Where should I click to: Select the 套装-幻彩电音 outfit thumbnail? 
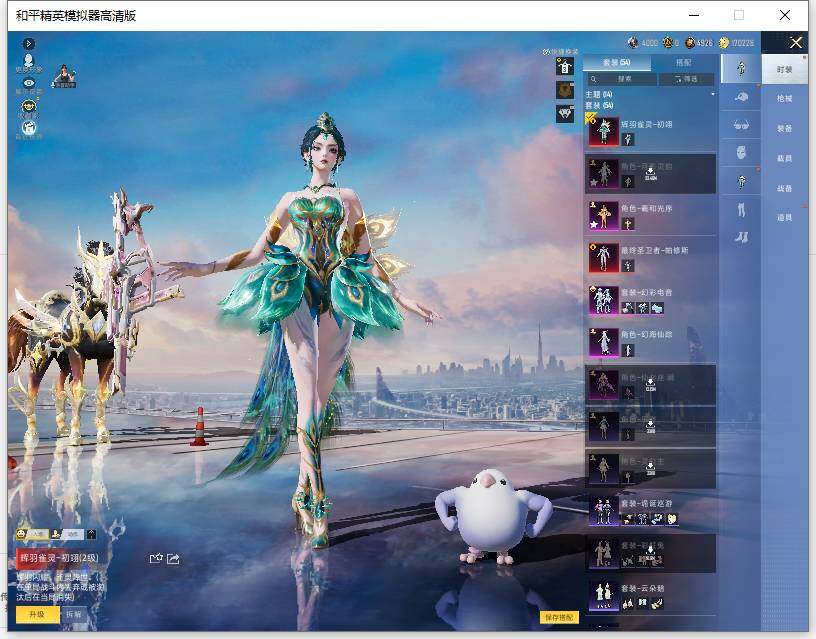click(x=604, y=300)
